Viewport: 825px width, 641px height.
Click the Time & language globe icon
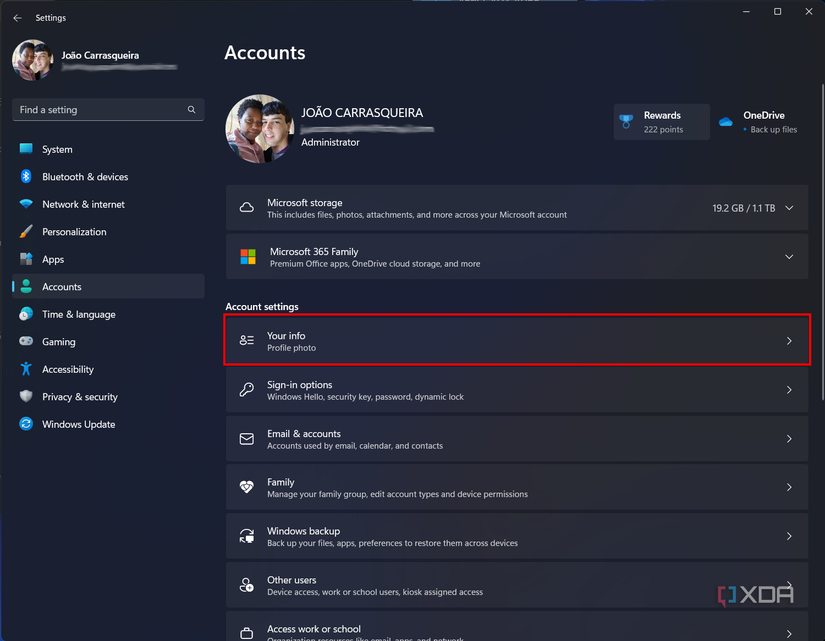[x=26, y=314]
